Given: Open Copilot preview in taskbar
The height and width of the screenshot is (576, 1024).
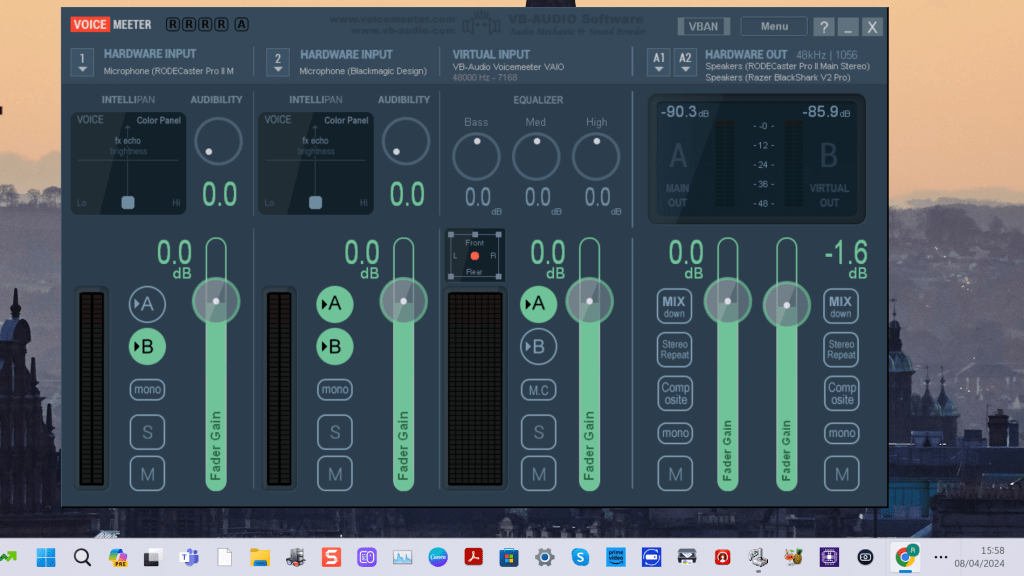Looking at the screenshot, I should pyautogui.click(x=118, y=557).
